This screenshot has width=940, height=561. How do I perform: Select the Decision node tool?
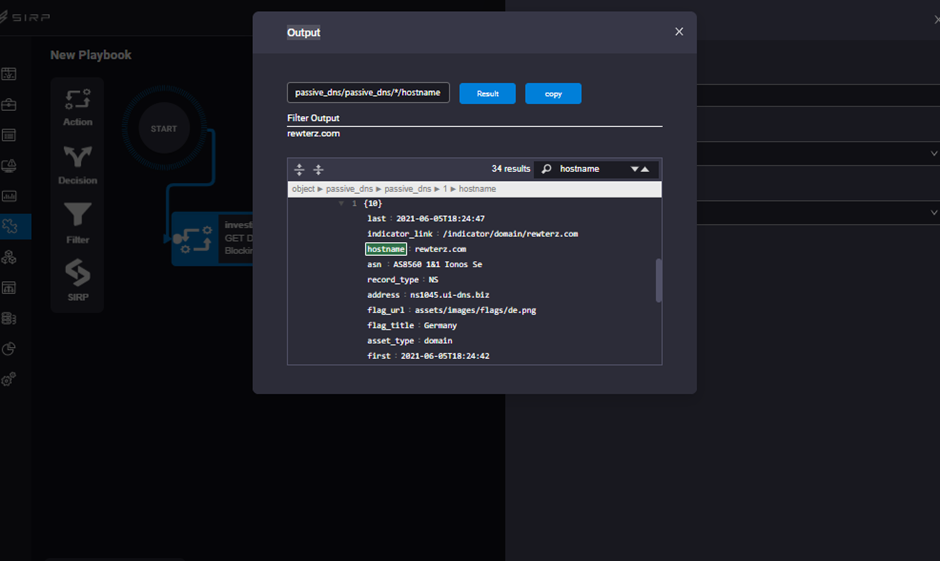point(78,165)
